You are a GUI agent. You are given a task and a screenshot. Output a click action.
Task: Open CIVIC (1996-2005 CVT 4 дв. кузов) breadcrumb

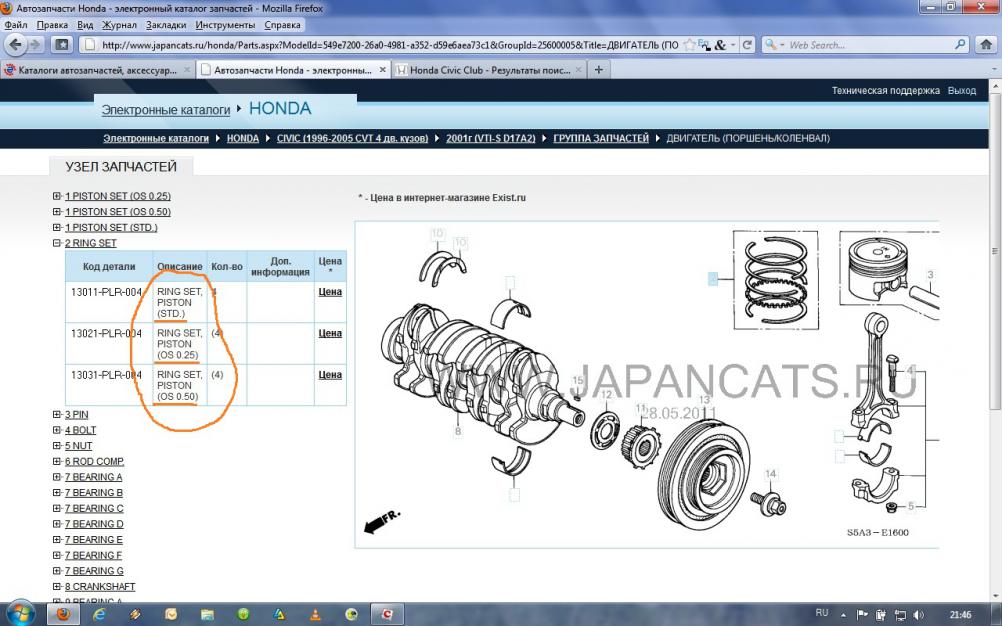352,138
